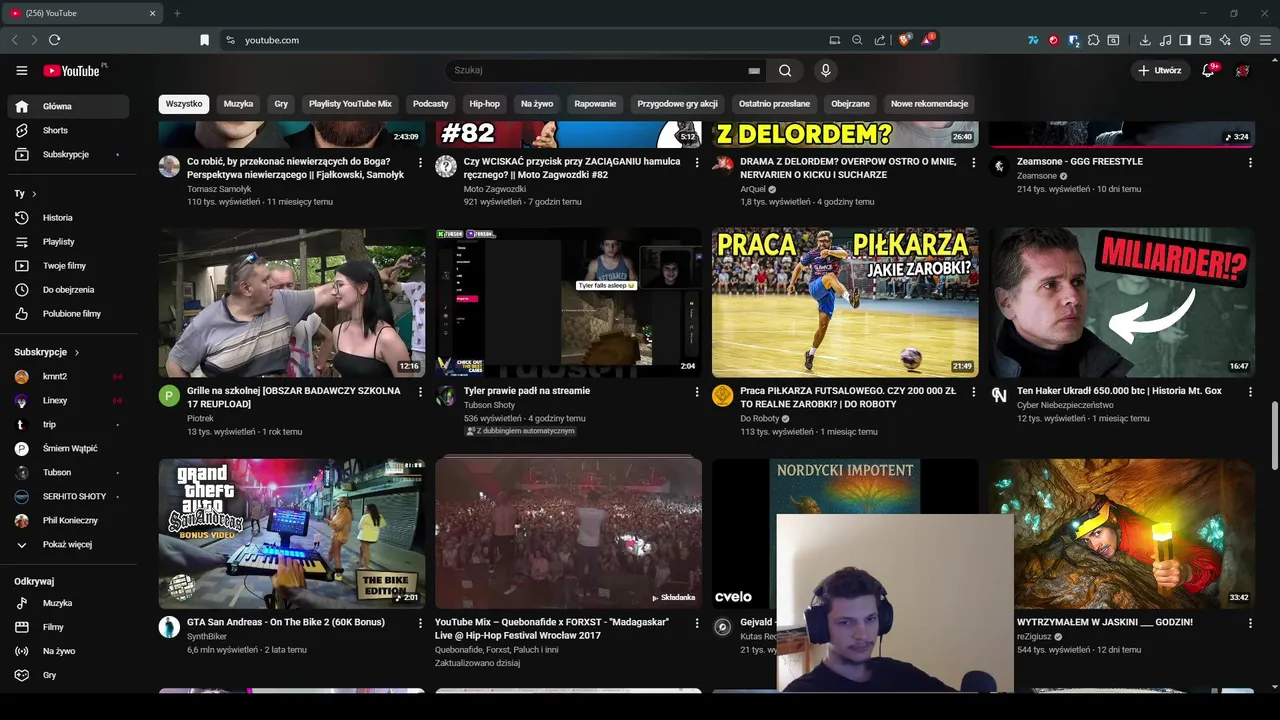Open Playlisty in the sidebar
Viewport: 1280px width, 720px height.
pos(68,242)
